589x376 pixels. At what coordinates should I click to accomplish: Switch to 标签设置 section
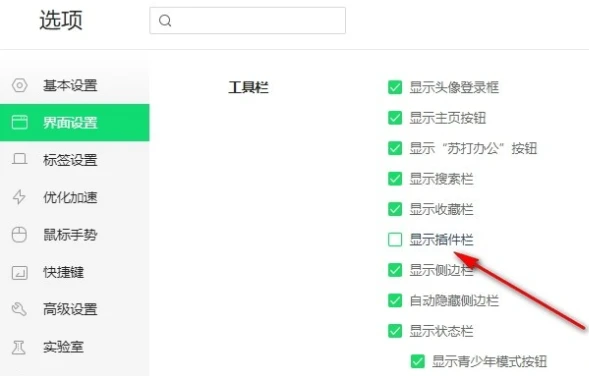75,160
